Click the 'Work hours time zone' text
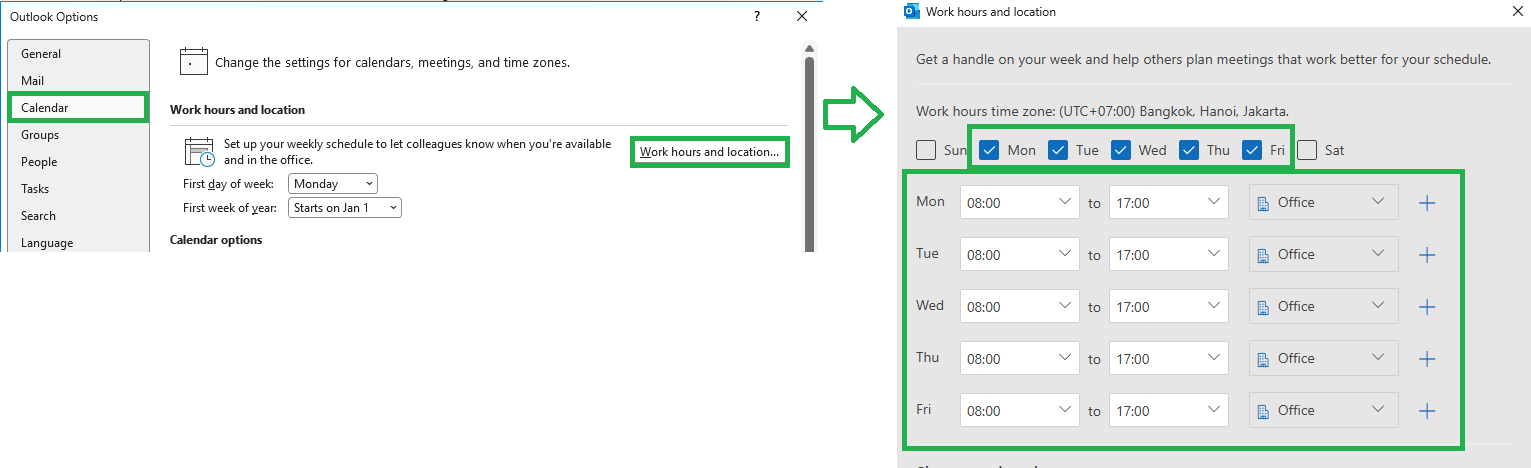The height and width of the screenshot is (468, 1531). click(x=1102, y=110)
